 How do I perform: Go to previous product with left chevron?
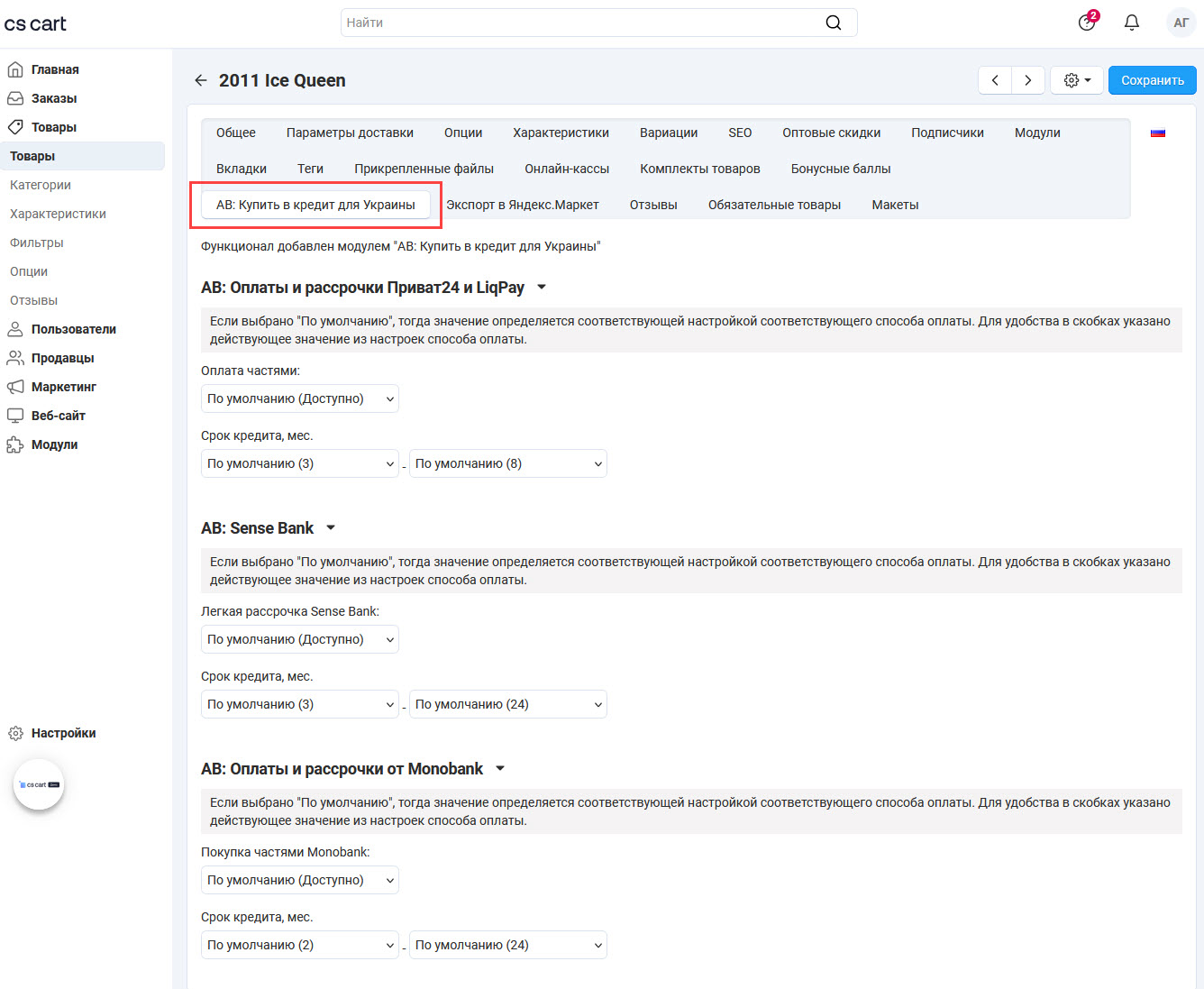point(995,80)
